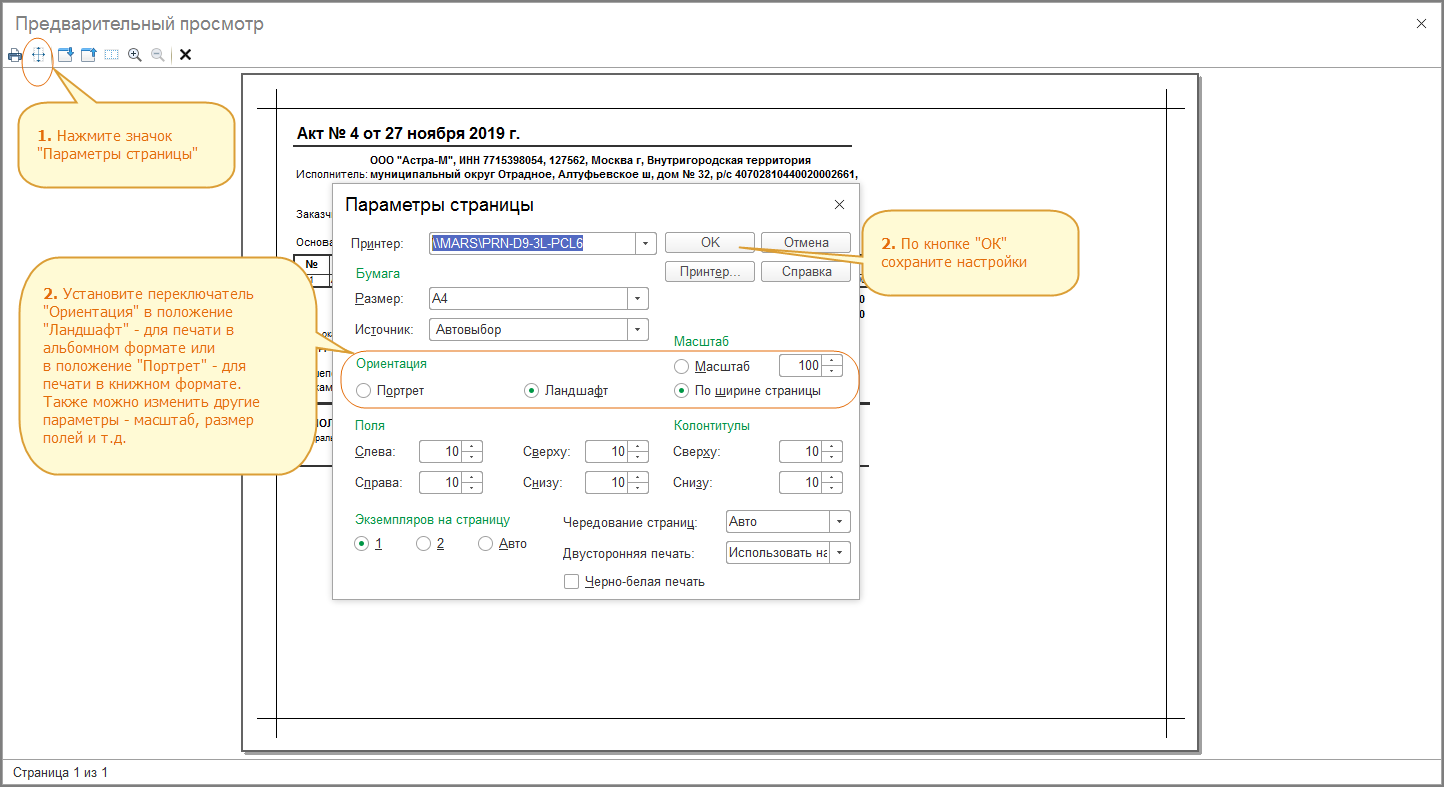
Task: Close preview with the black X toolbar icon
Action: pyautogui.click(x=185, y=55)
